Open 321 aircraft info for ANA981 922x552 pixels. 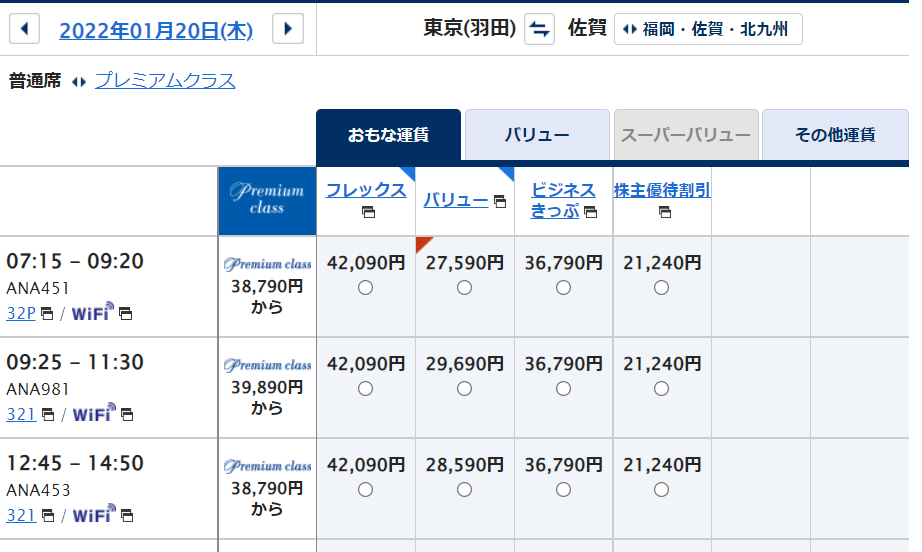pos(21,414)
